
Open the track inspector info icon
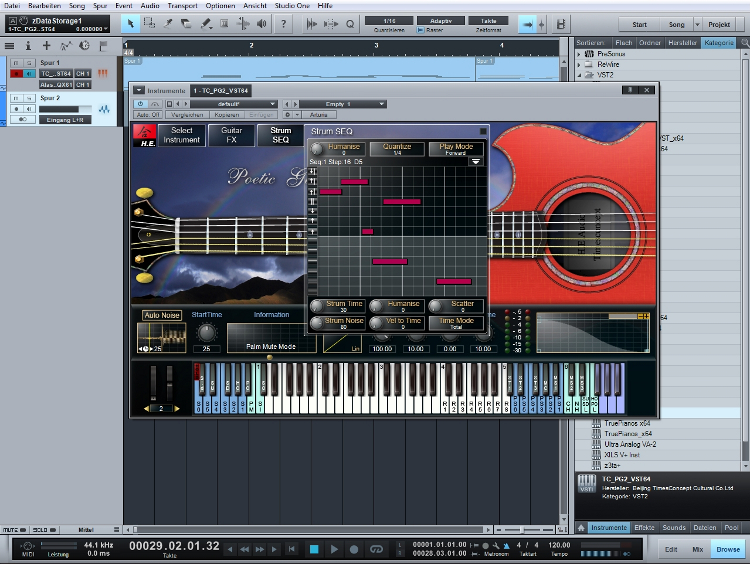[x=28, y=46]
